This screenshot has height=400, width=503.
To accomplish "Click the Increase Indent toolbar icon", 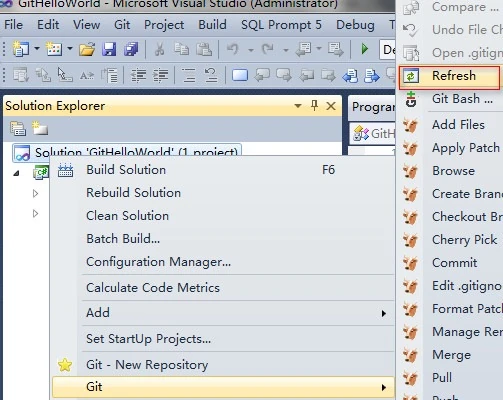I will tap(161, 75).
